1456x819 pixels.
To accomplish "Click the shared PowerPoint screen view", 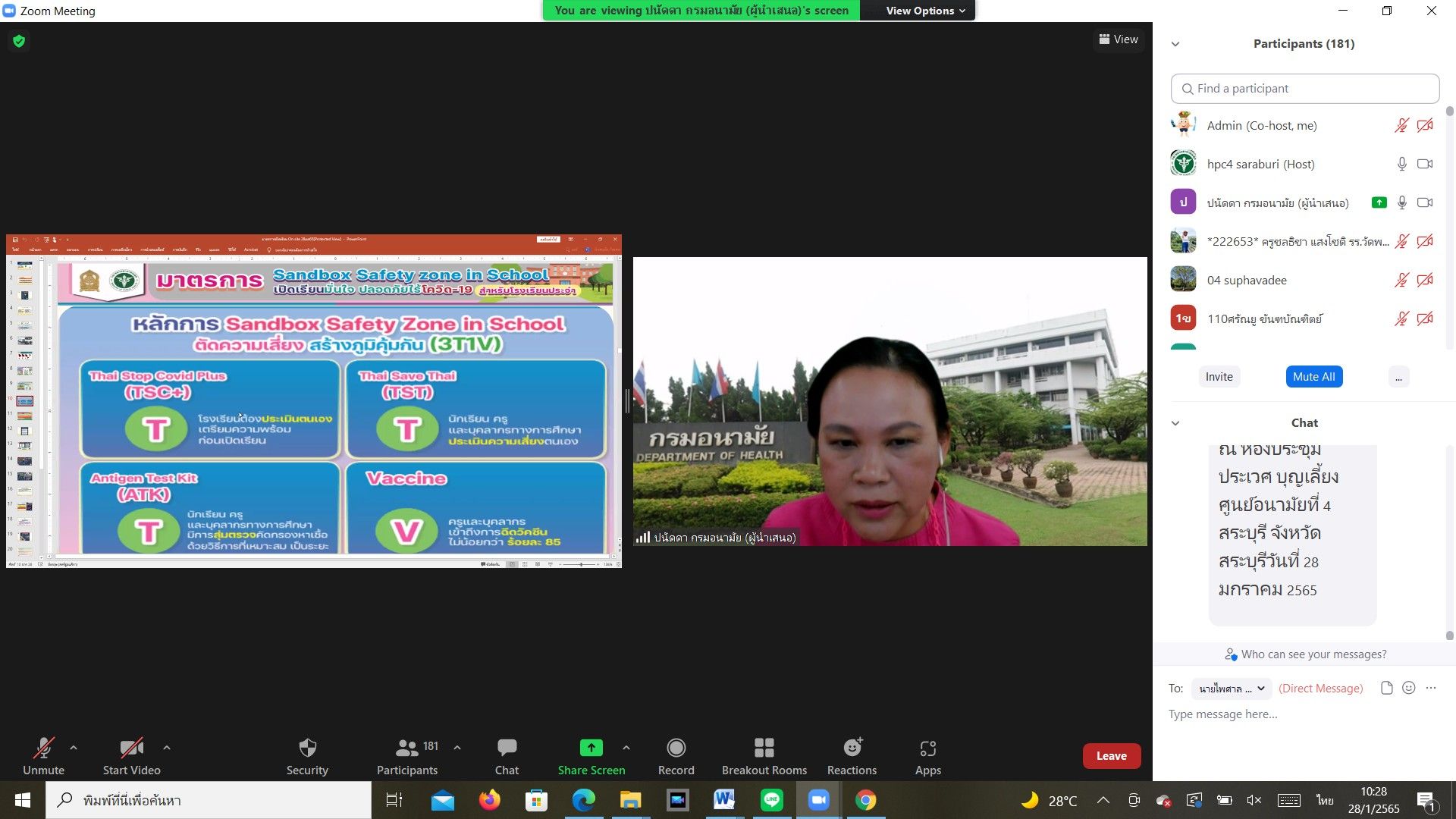I will pos(313,401).
